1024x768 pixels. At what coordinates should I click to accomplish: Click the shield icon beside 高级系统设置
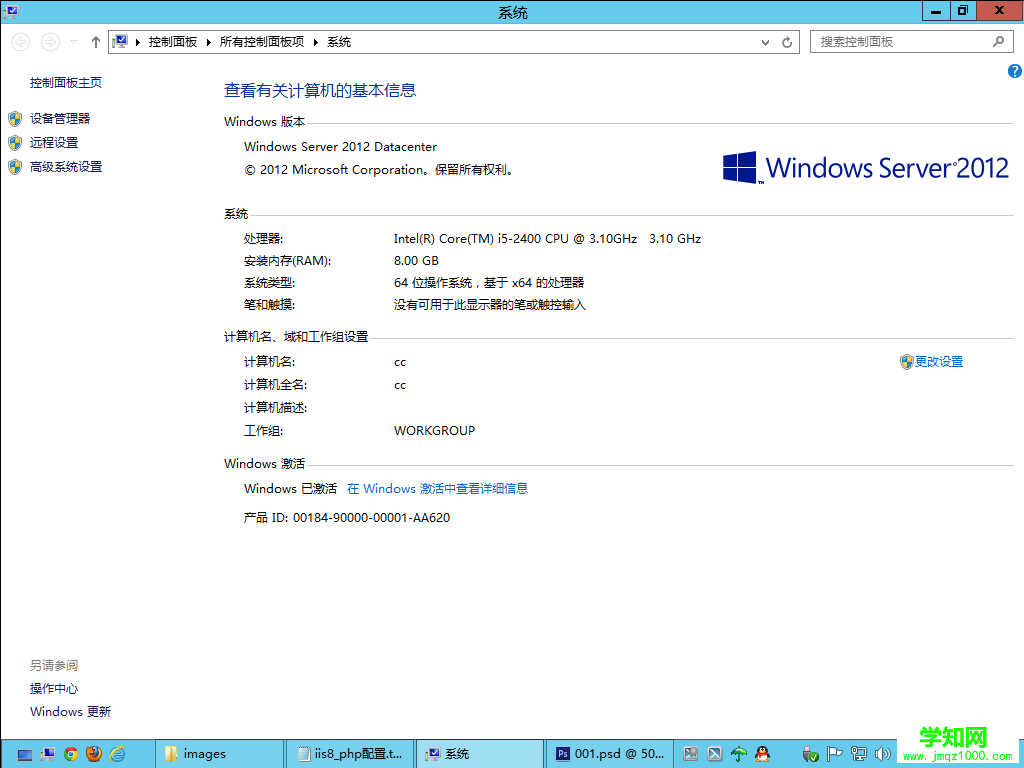(x=15, y=167)
